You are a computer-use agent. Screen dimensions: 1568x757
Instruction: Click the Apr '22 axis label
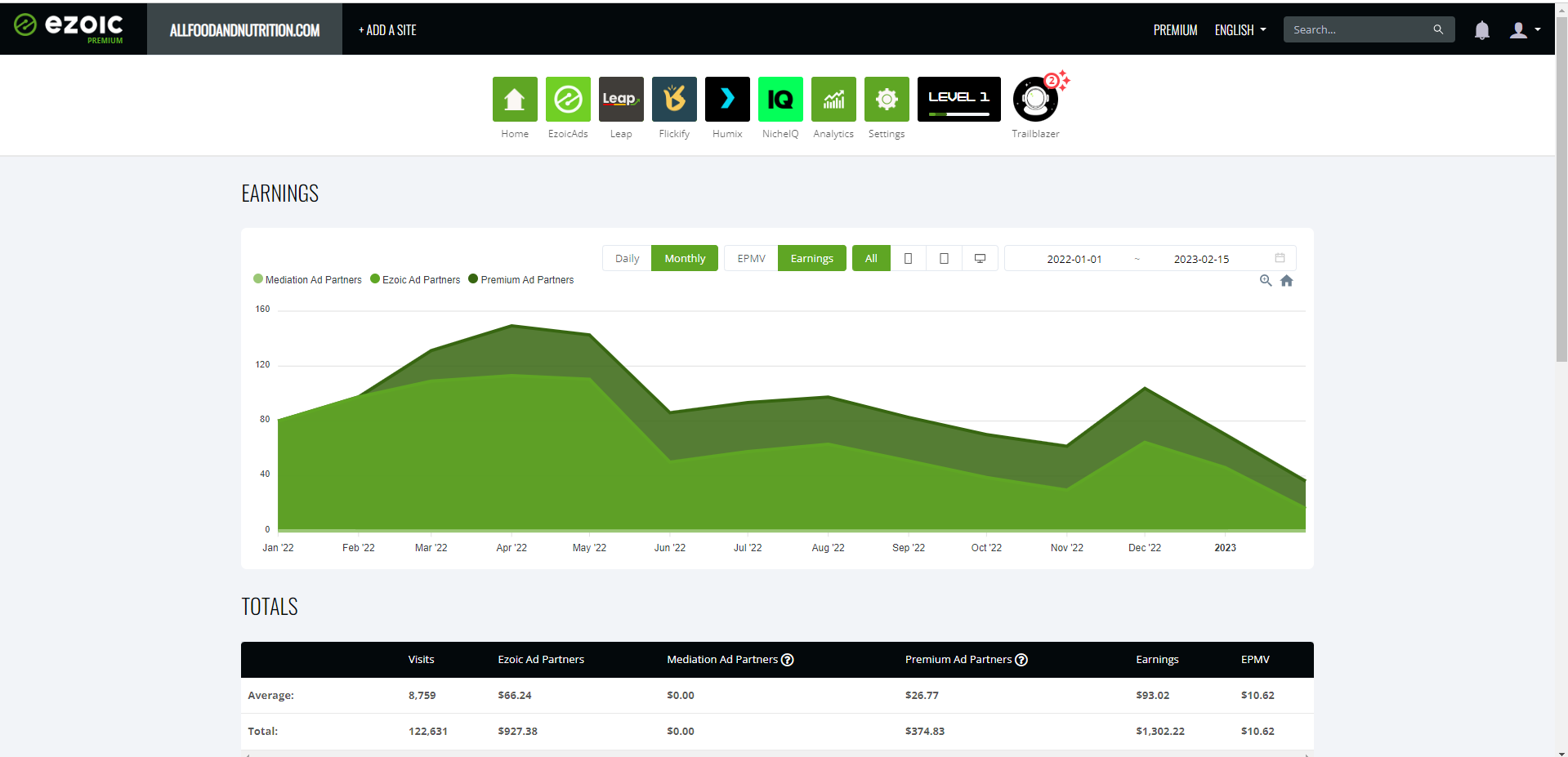tap(511, 547)
